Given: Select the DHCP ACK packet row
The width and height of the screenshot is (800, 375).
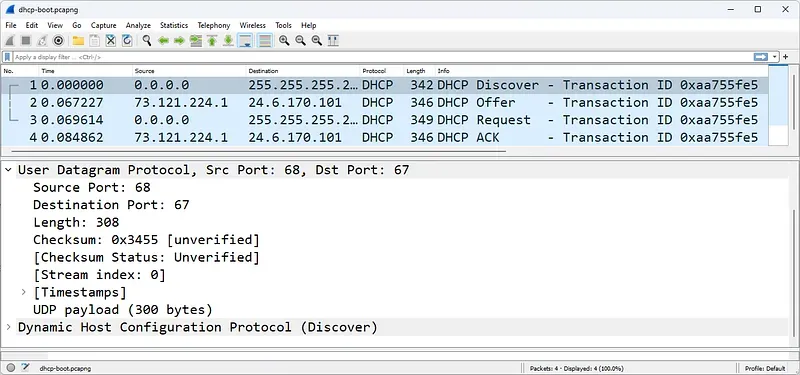Looking at the screenshot, I should [385, 137].
